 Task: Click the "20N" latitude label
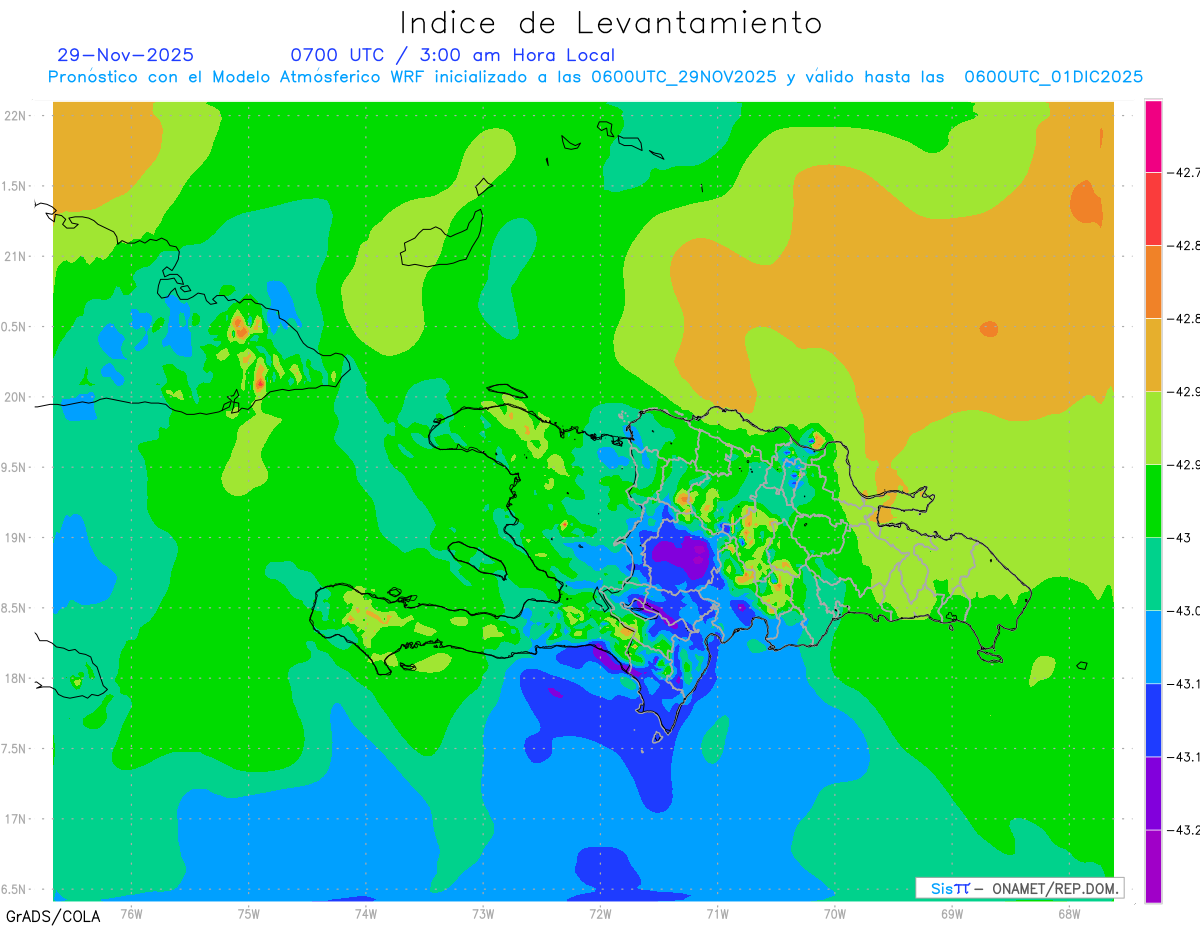point(16,397)
